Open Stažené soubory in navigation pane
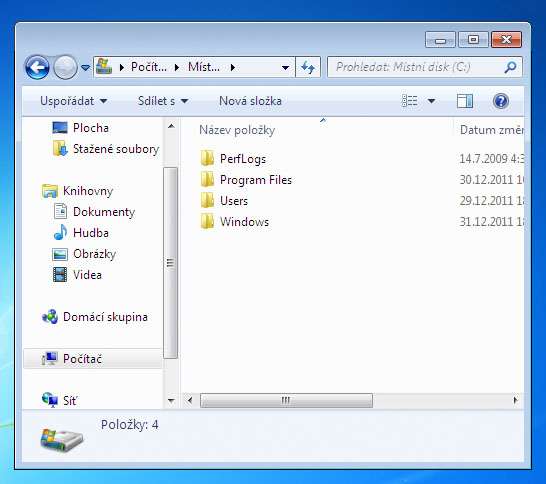The width and height of the screenshot is (546, 484). point(116,149)
